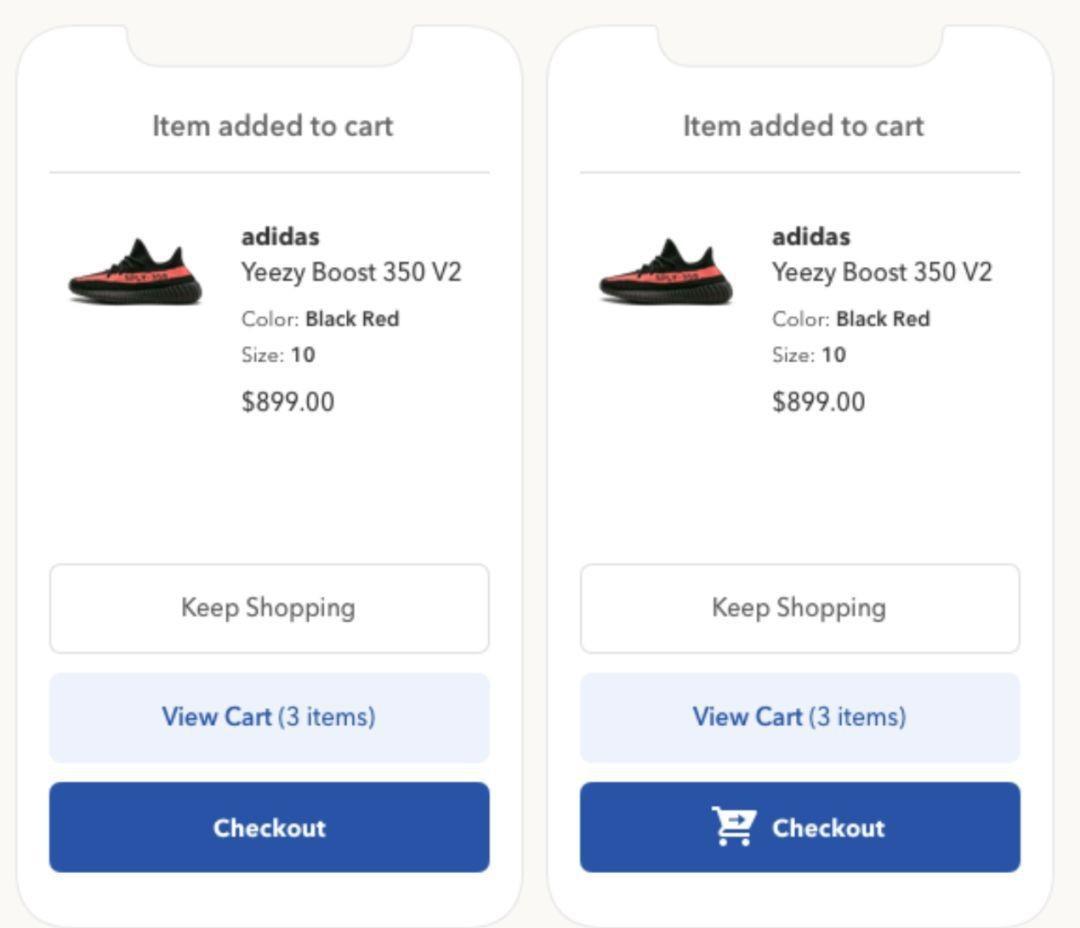
Task: Click the $899.00 price on left phone
Action: (288, 402)
